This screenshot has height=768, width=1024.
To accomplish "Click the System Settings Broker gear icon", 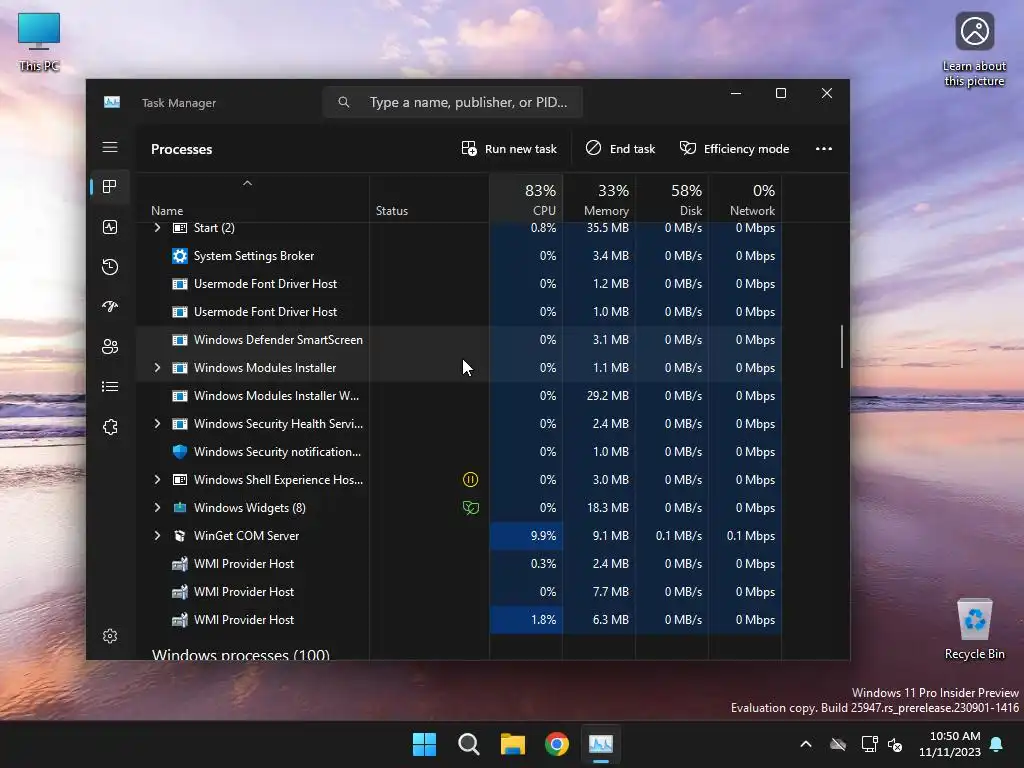I will pyautogui.click(x=180, y=256).
